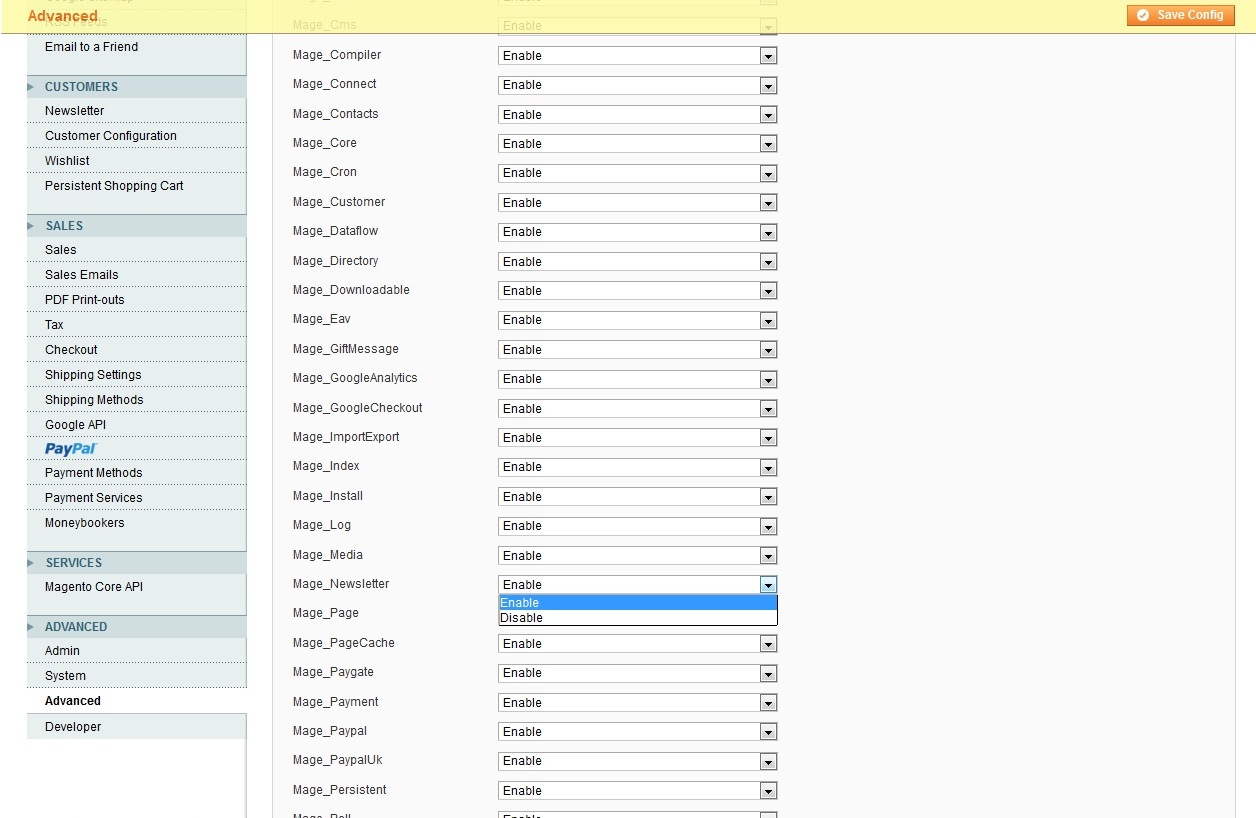
Task: Collapse the Sales section arrow
Action: (x=31, y=226)
